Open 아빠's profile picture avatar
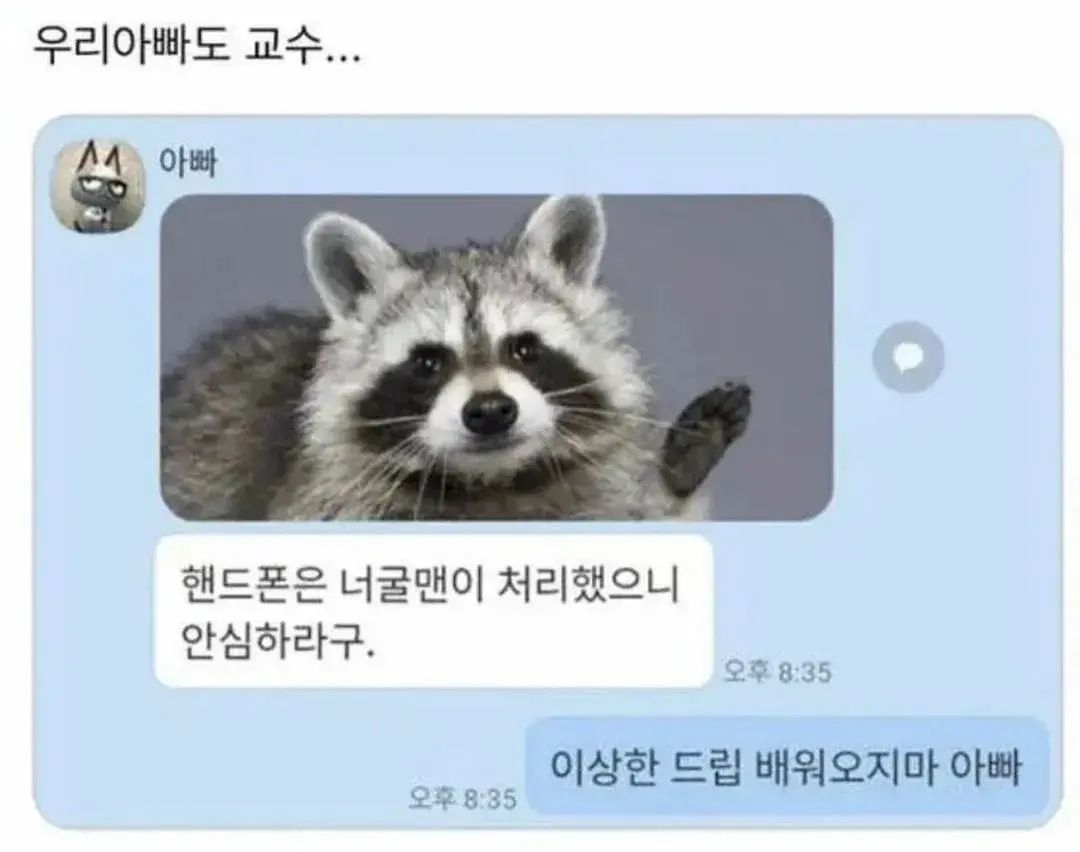This screenshot has width=1080, height=852. (99, 187)
